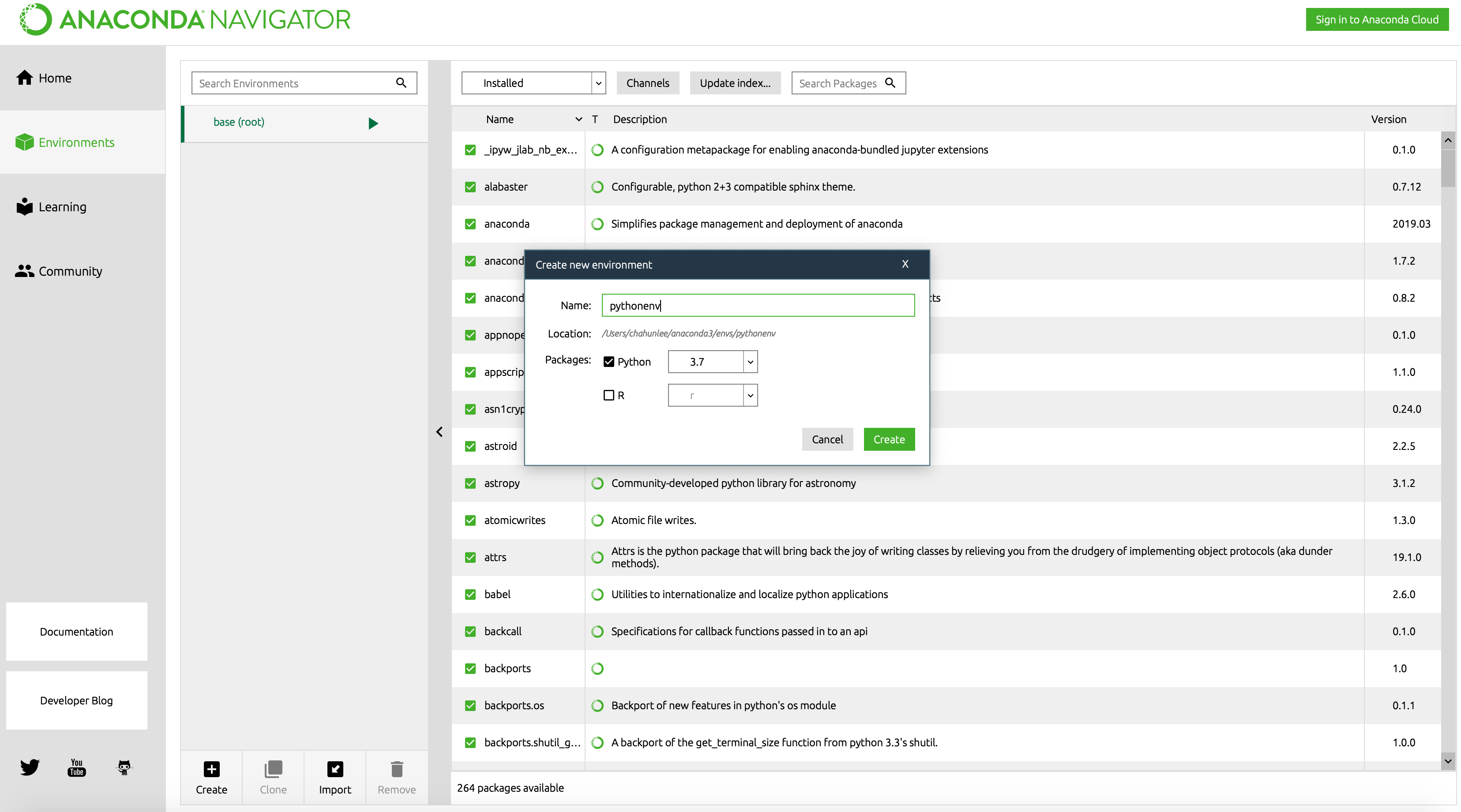
Task: Toggle the alabaster package checkbox
Action: click(470, 187)
